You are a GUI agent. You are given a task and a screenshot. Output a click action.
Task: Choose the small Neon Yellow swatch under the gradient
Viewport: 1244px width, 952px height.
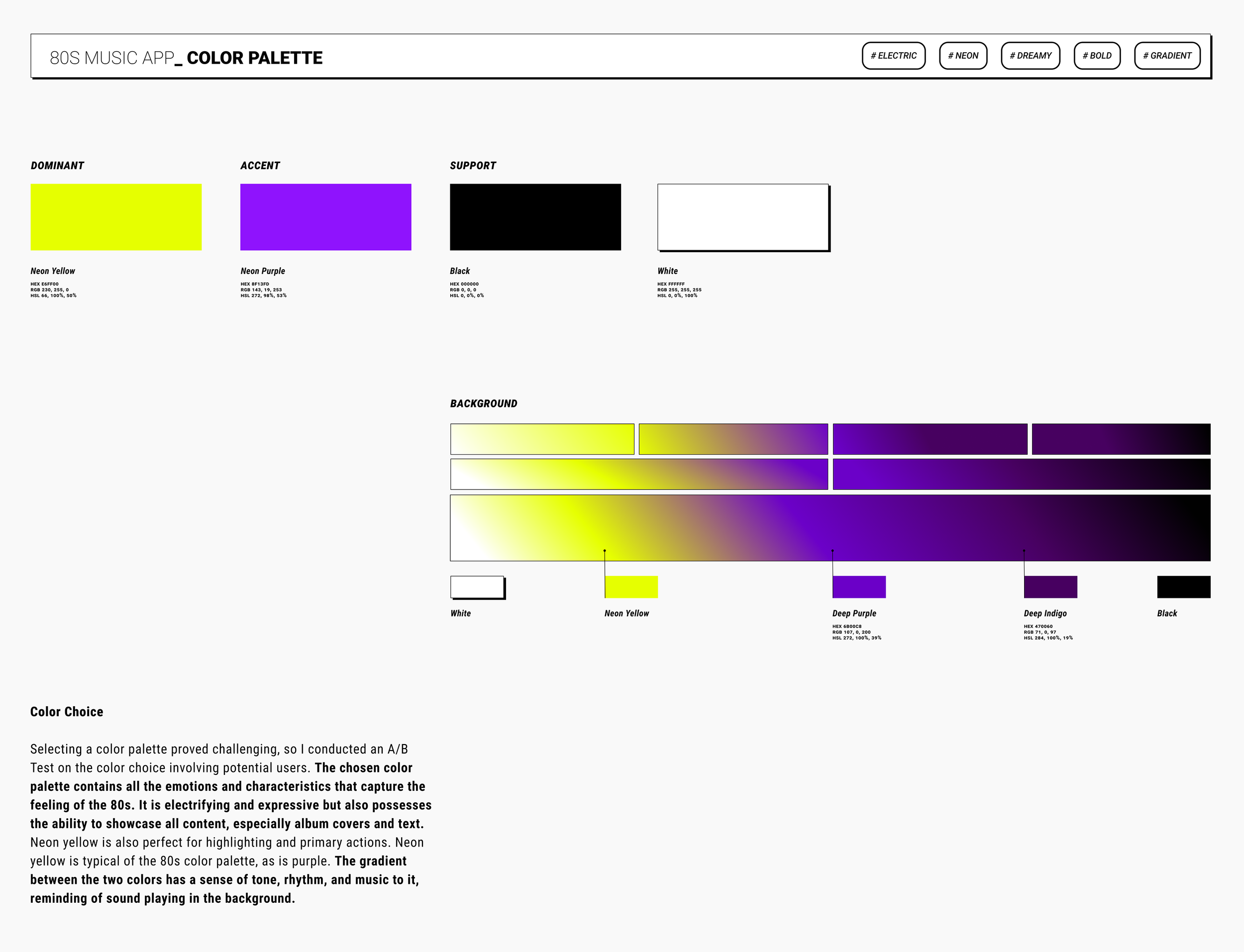631,586
